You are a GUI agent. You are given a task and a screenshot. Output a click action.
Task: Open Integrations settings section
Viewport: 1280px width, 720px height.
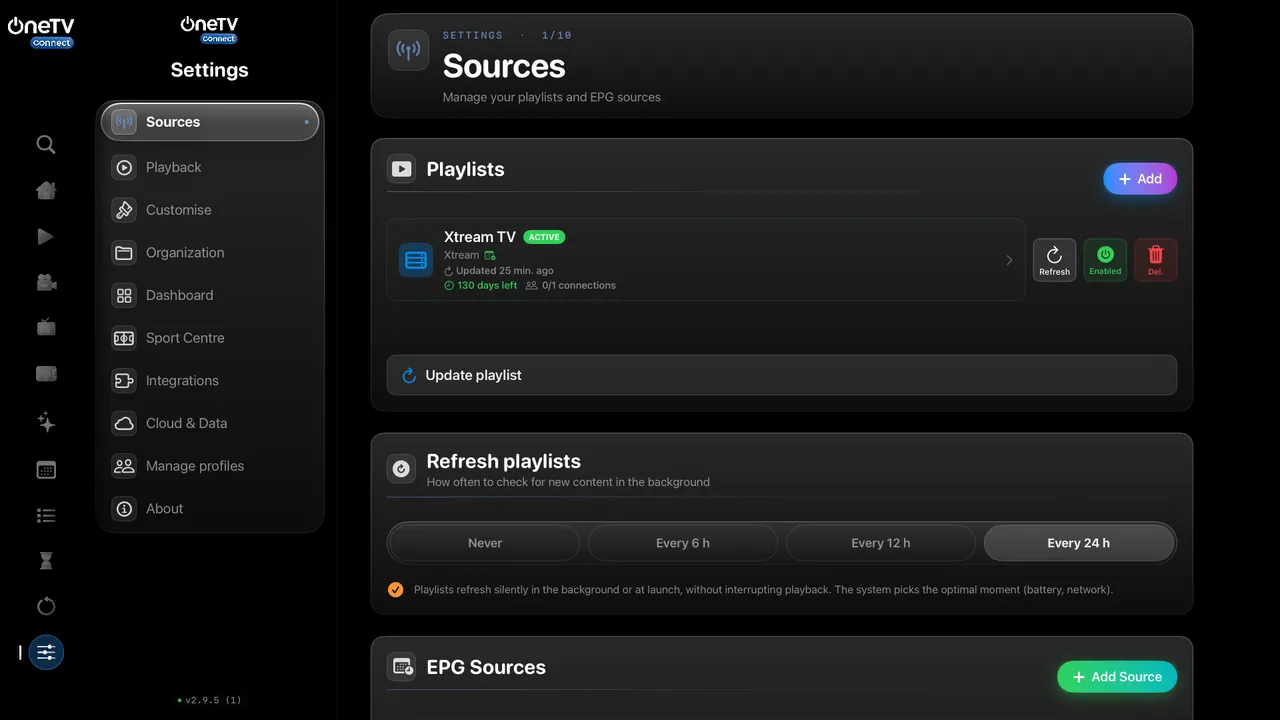(210, 381)
